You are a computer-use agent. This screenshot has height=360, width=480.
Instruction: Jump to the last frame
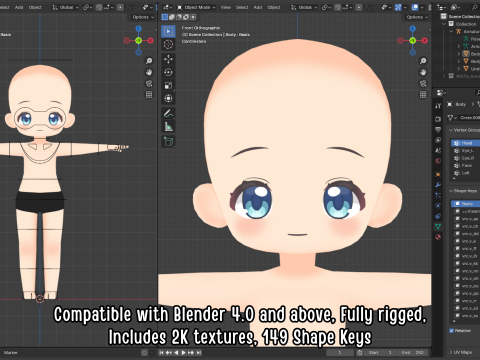[x=199, y=353]
